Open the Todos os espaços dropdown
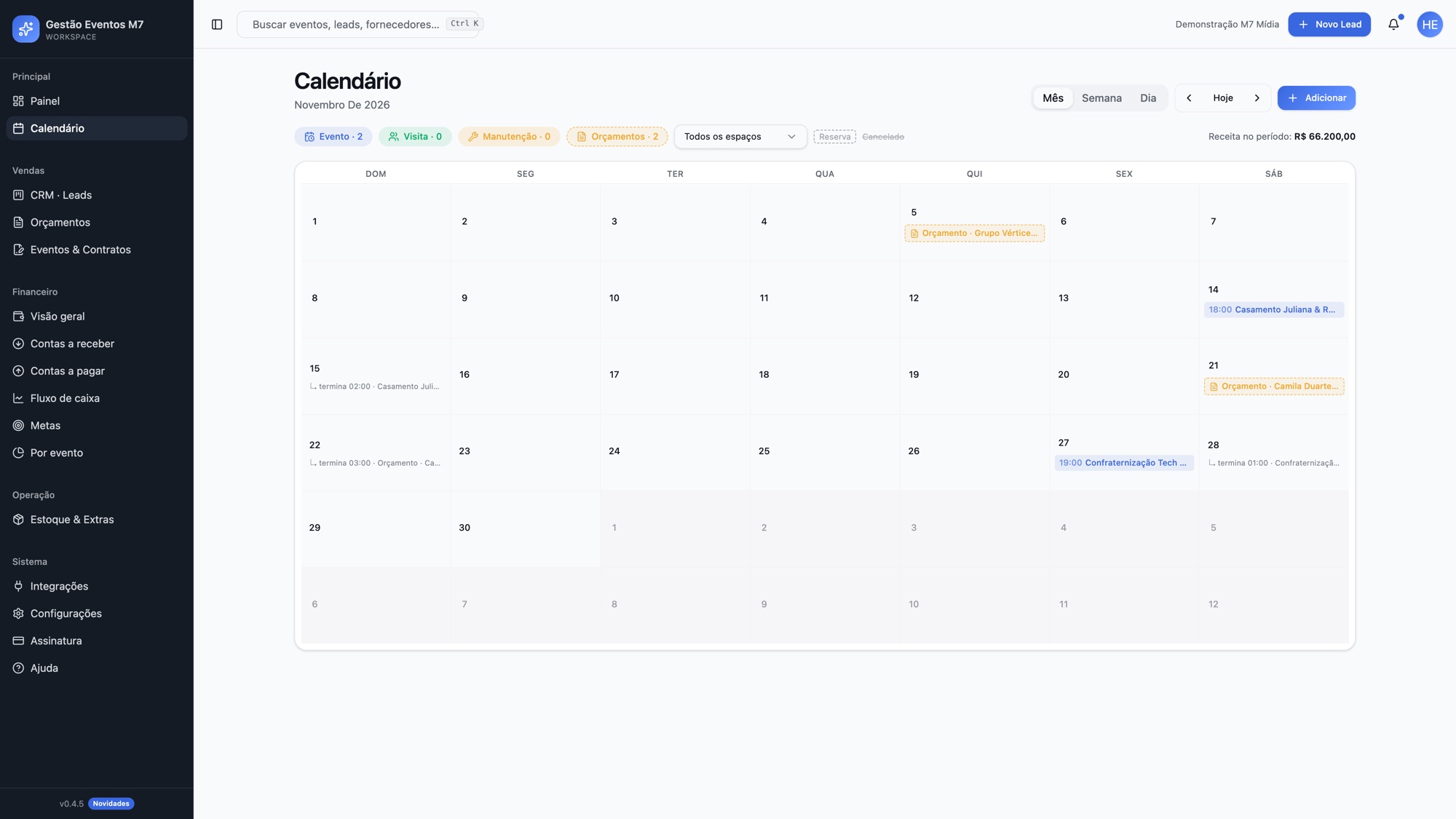The image size is (1456, 819). (x=740, y=137)
